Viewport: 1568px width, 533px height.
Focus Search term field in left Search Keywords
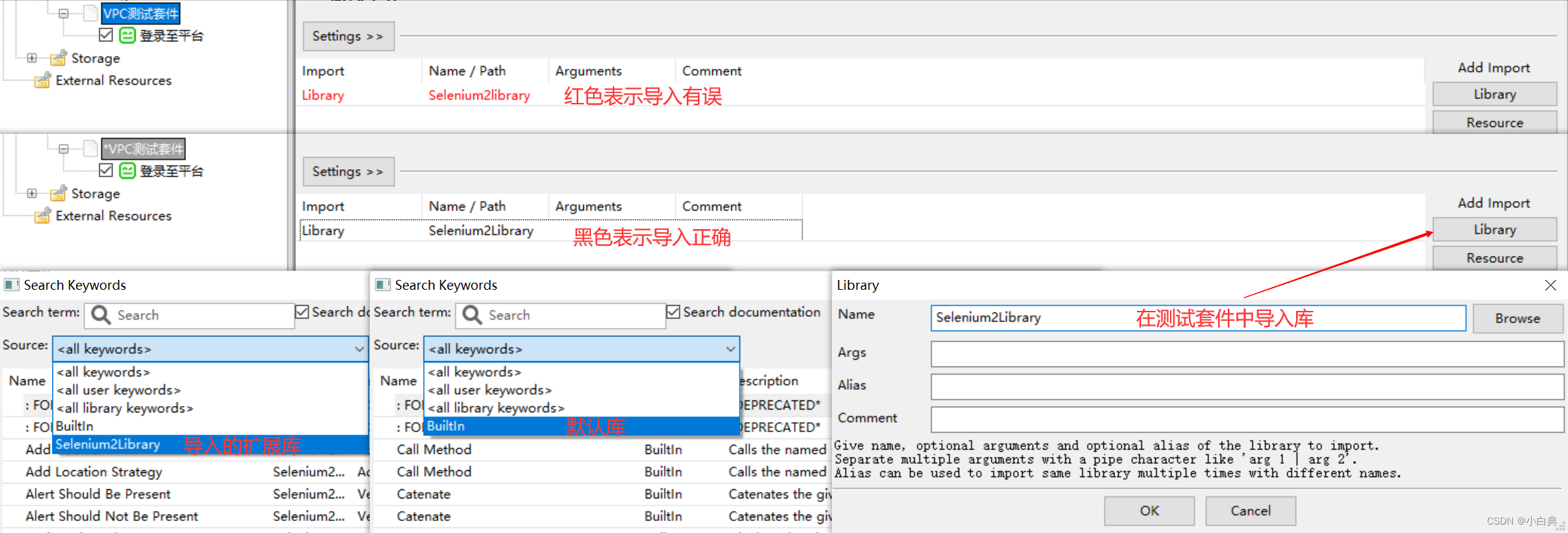pos(189,315)
